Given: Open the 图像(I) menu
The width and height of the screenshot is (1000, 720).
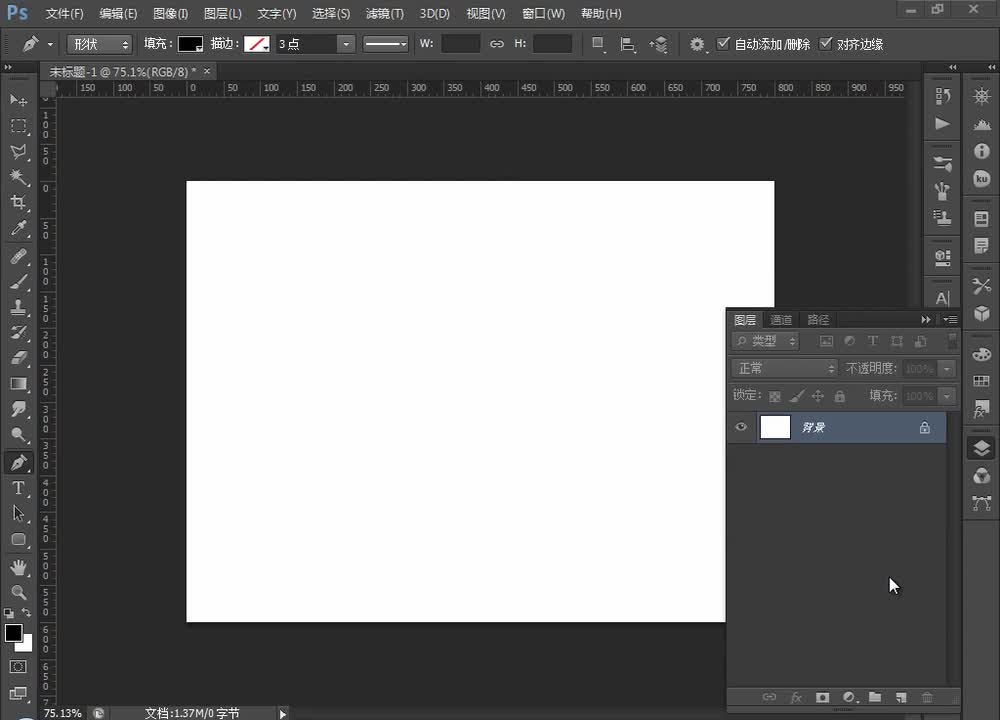Looking at the screenshot, I should [x=170, y=13].
